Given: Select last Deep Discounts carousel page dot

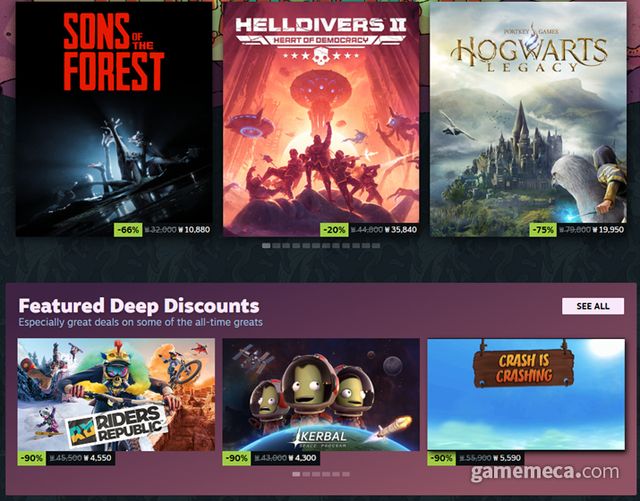Looking at the screenshot, I should pos(346,474).
